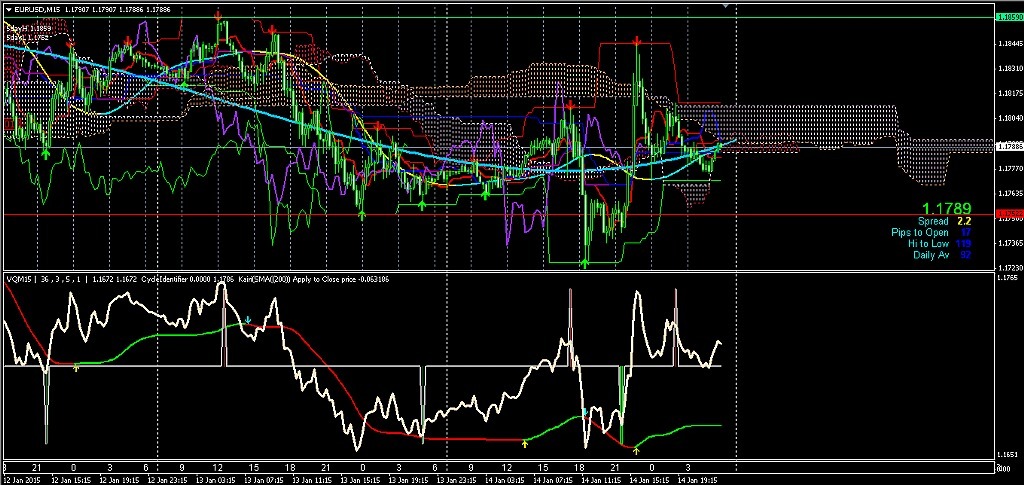
Task: Click the leftmost red down arrow signal
Action: pyautogui.click(x=68, y=46)
